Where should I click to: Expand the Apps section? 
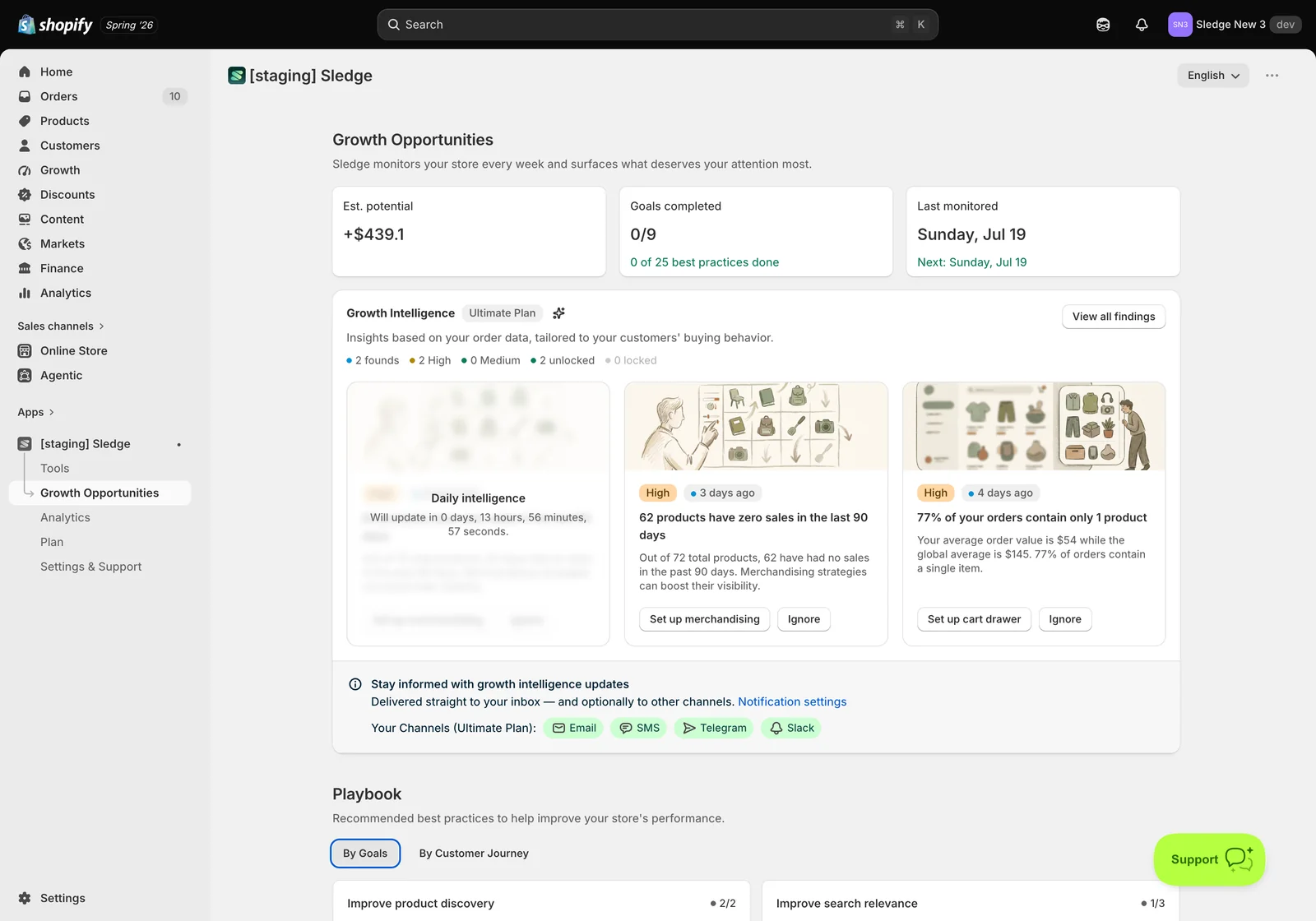click(36, 413)
